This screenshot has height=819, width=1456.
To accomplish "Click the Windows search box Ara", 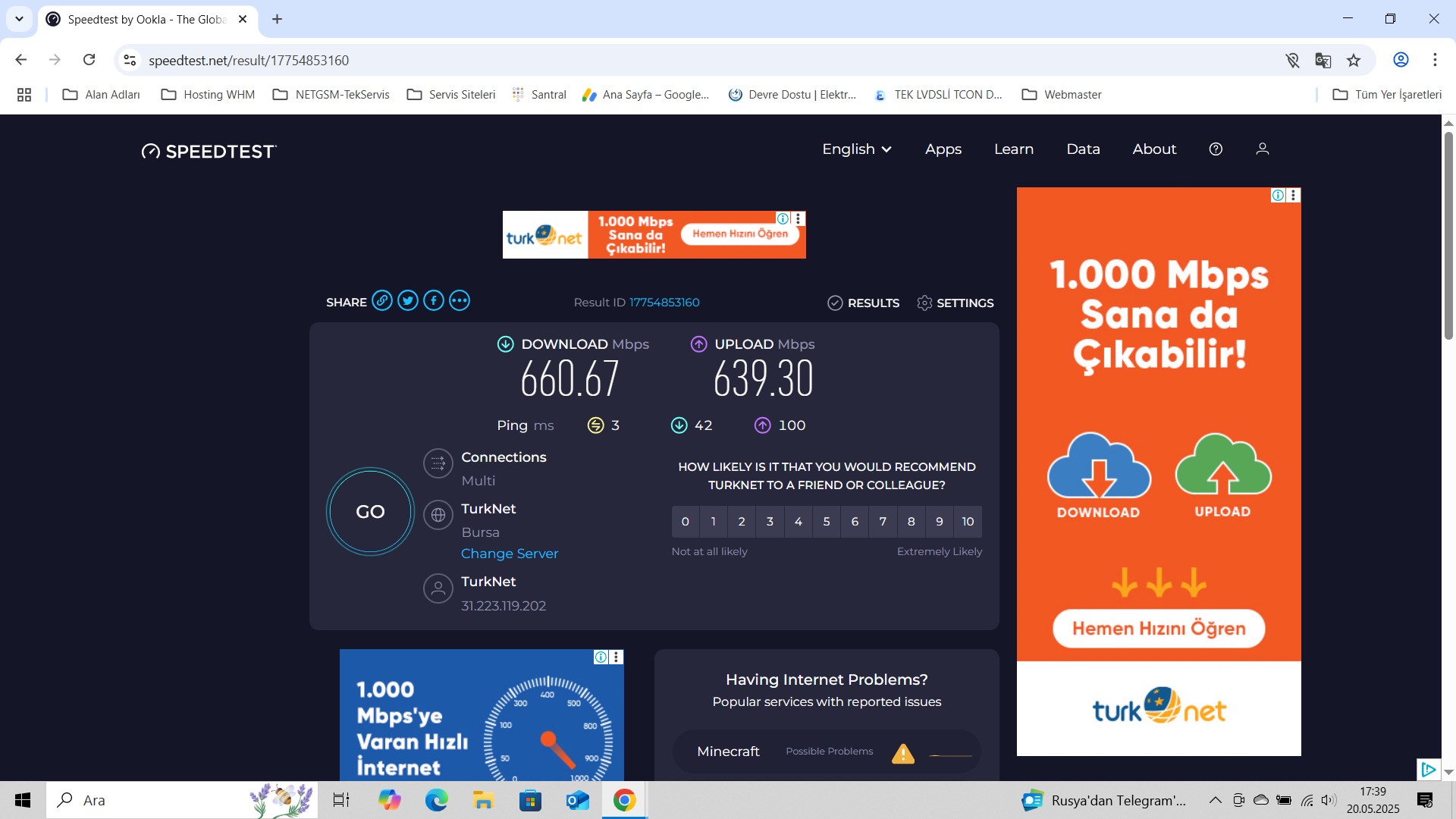I will click(182, 800).
